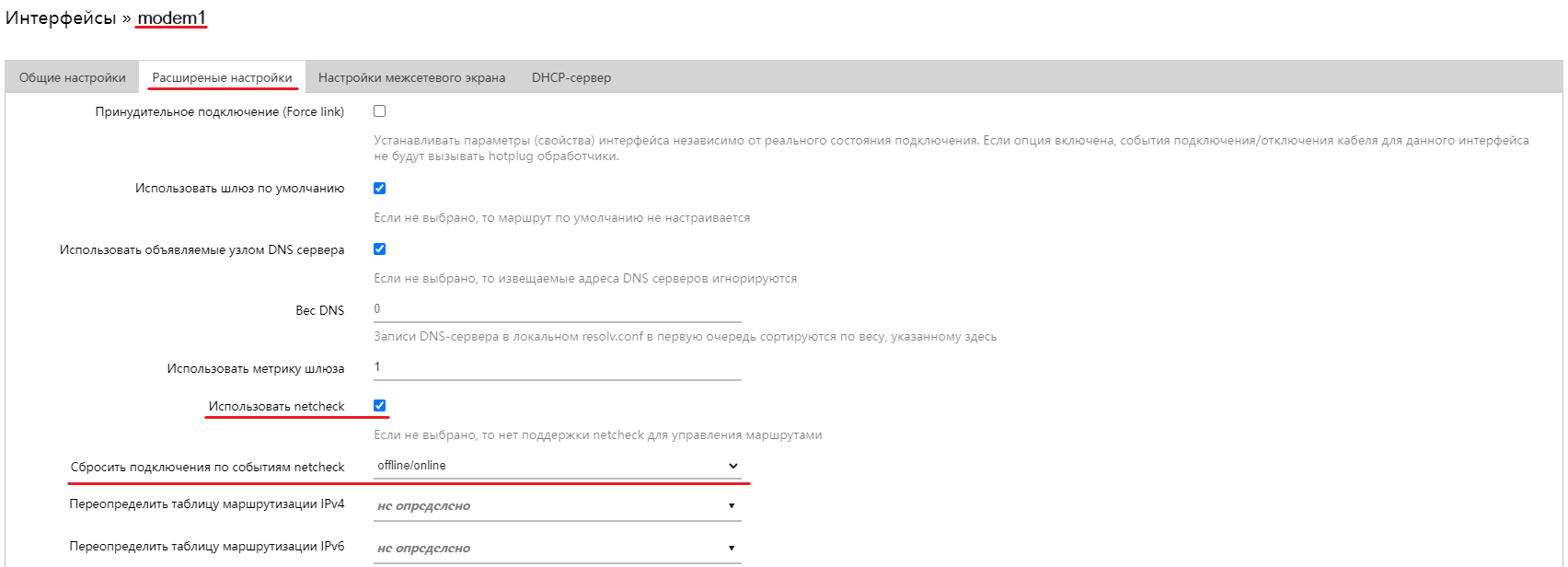
Task: Stay on the Расширеные настройки tab
Action: coord(223,77)
